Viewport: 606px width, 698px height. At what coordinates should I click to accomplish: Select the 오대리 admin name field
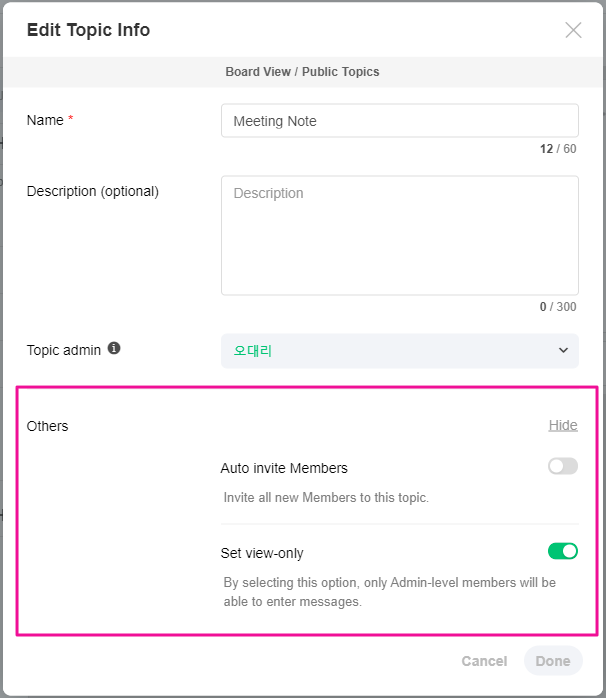pos(390,350)
